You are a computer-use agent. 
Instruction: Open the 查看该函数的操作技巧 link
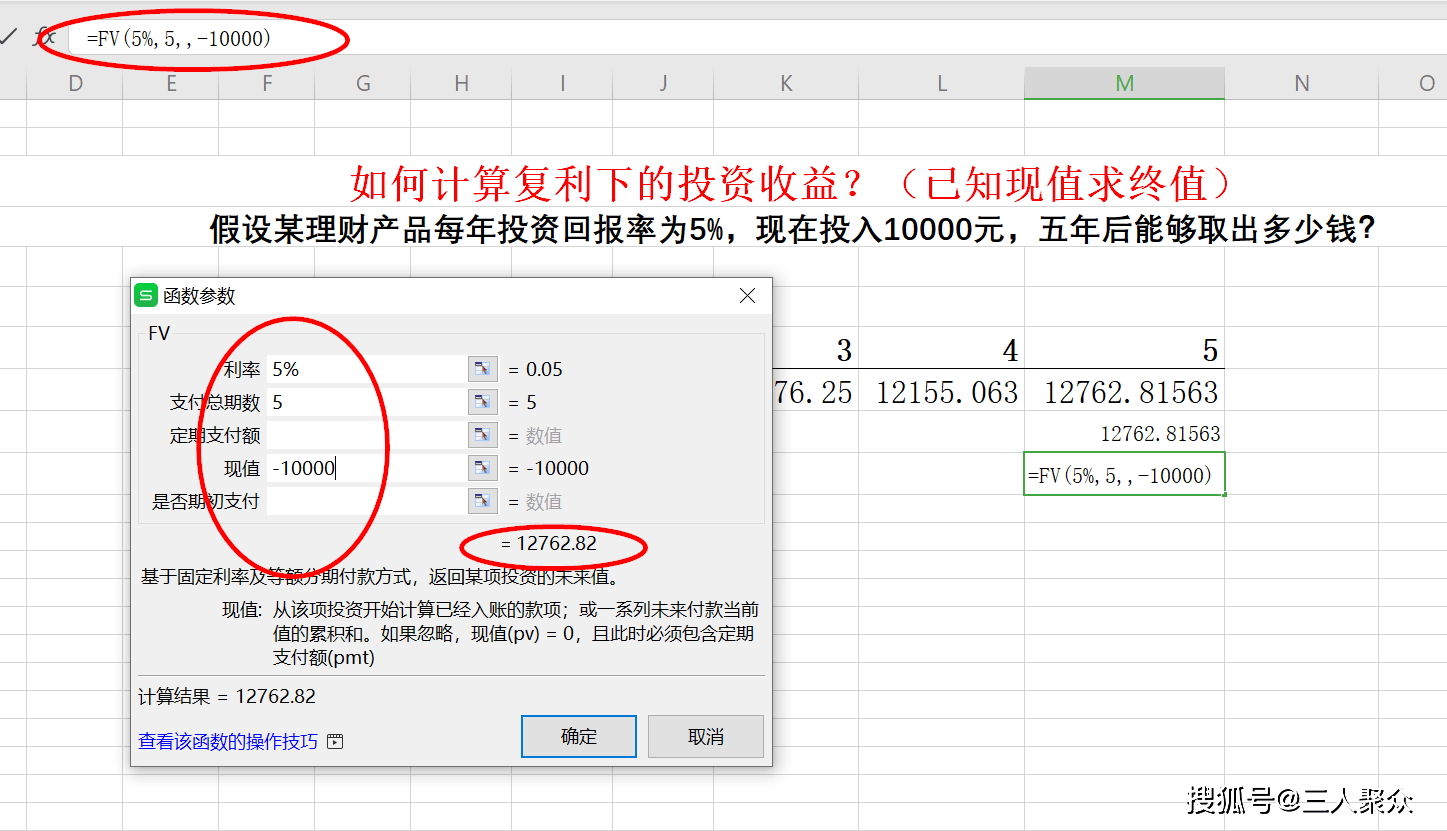228,742
